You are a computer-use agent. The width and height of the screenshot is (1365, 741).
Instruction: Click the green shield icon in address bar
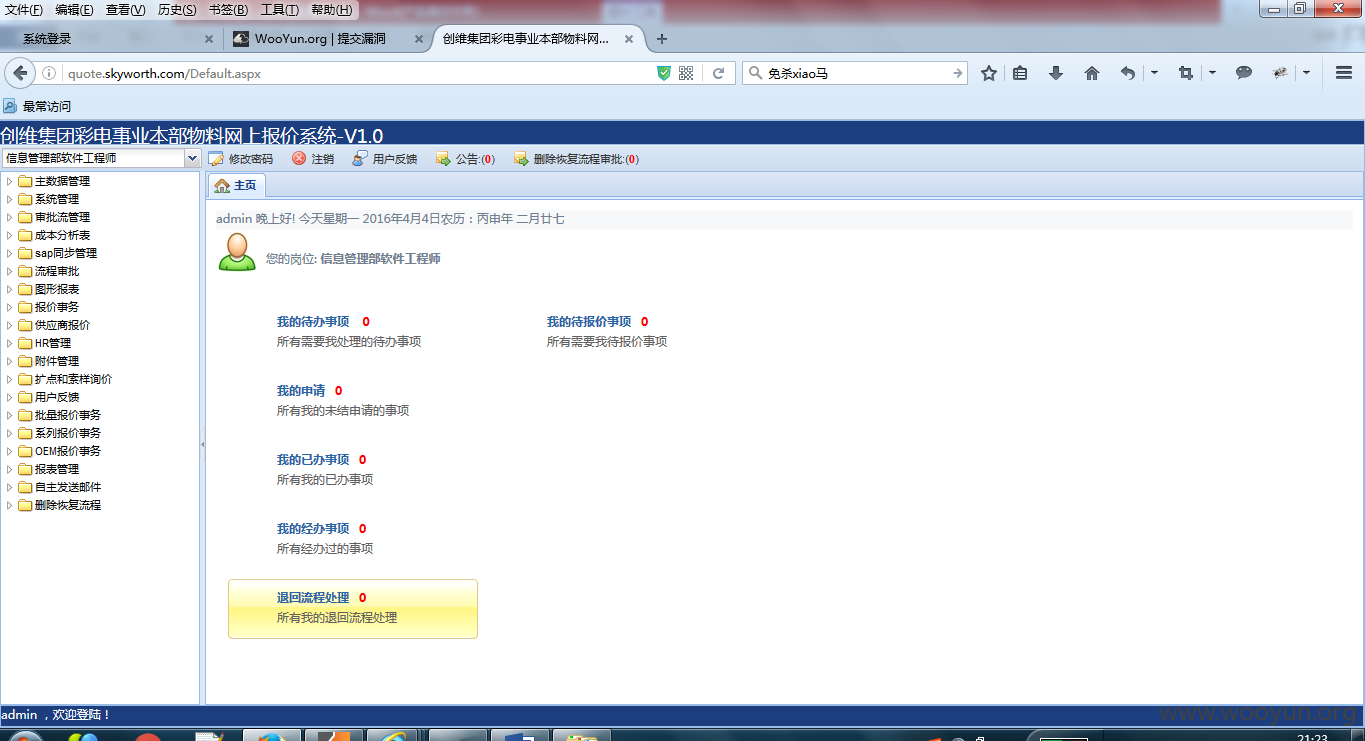tap(664, 73)
